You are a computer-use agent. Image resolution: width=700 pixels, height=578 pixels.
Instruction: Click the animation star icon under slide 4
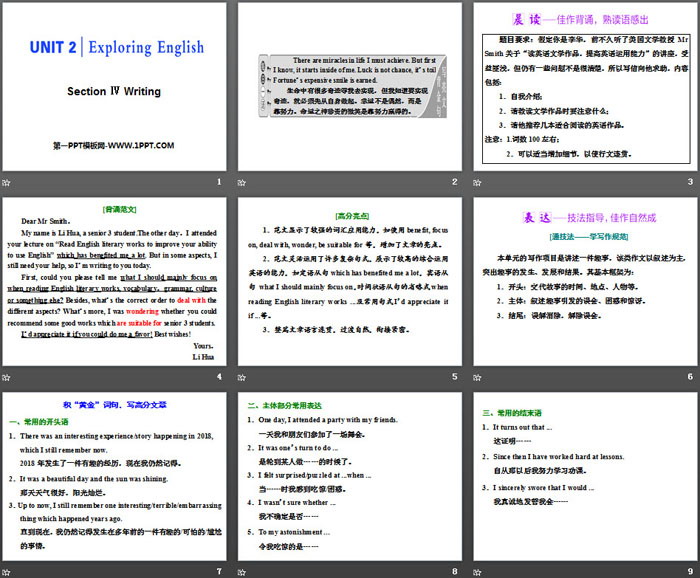tap(7, 376)
